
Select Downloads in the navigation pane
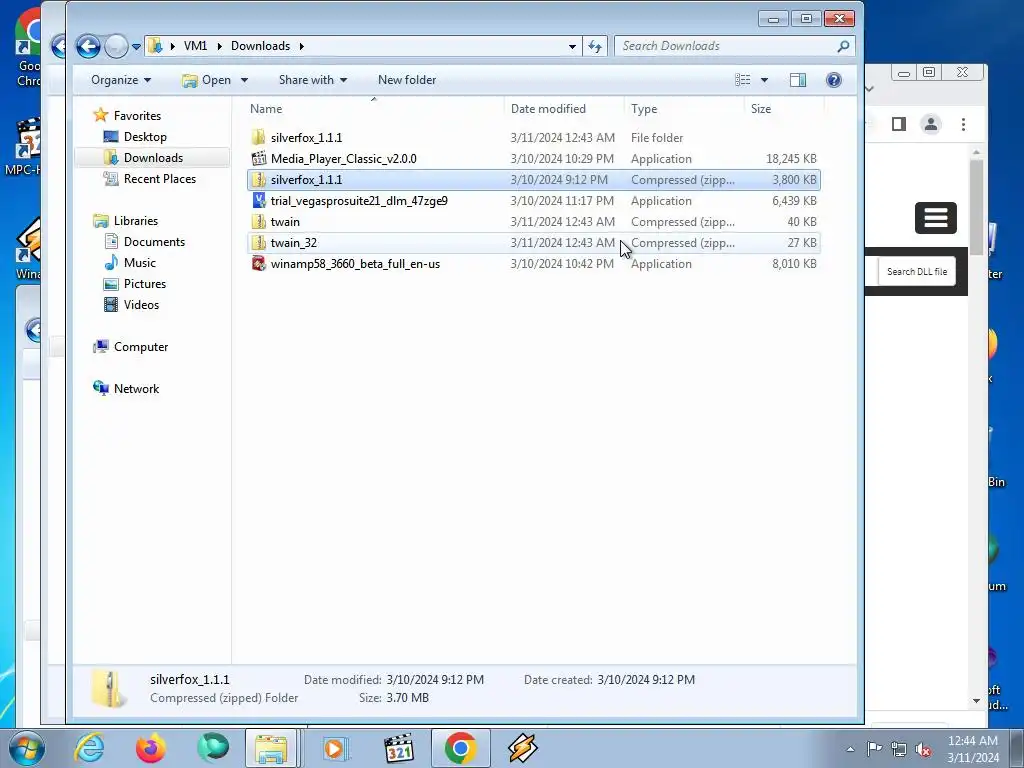click(x=153, y=157)
